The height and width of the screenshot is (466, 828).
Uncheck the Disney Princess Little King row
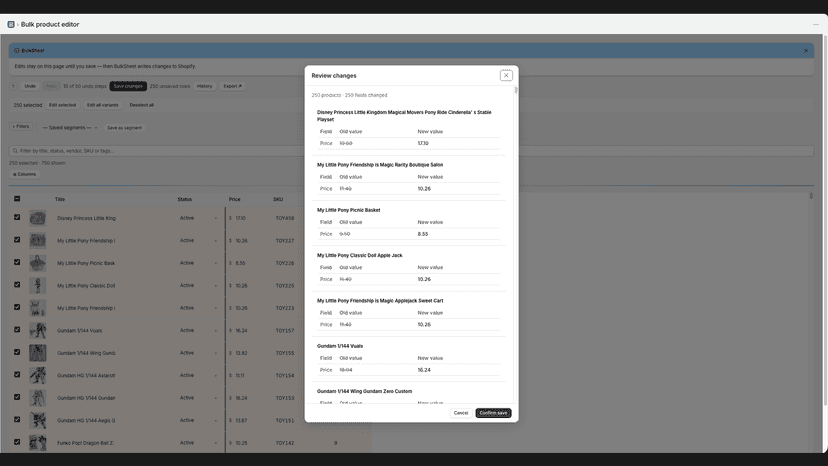pyautogui.click(x=17, y=217)
